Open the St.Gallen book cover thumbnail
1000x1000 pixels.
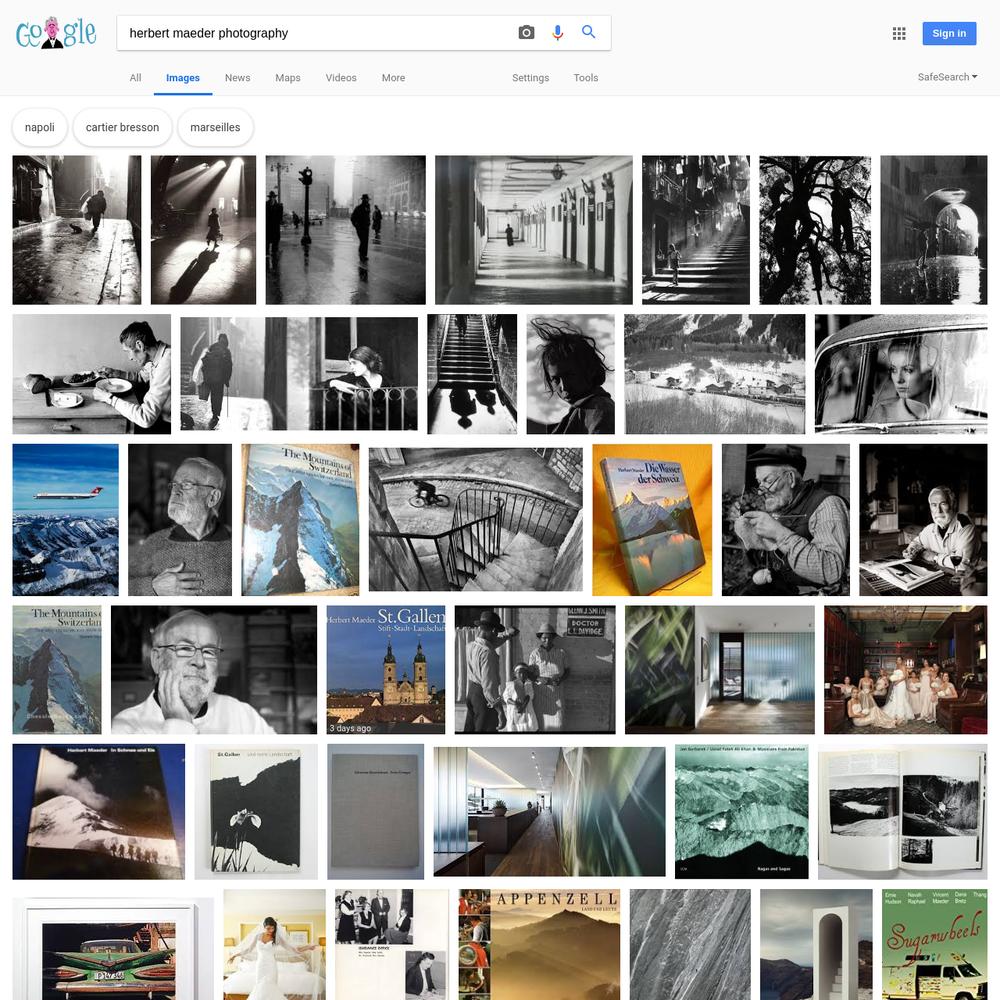click(386, 670)
